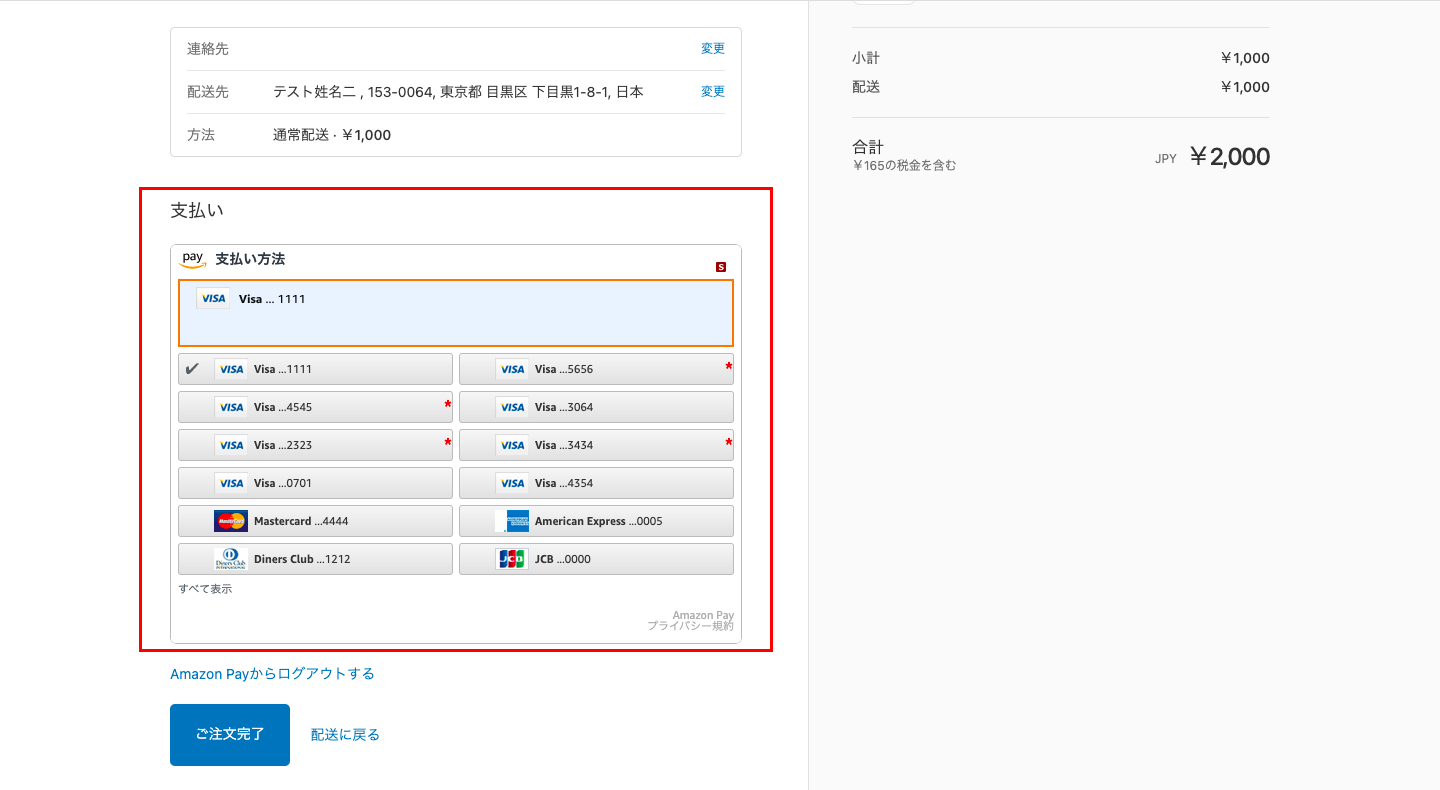Screen dimensions: 1440x790
Task: Select the Visa card ending 2323
Action: point(315,445)
